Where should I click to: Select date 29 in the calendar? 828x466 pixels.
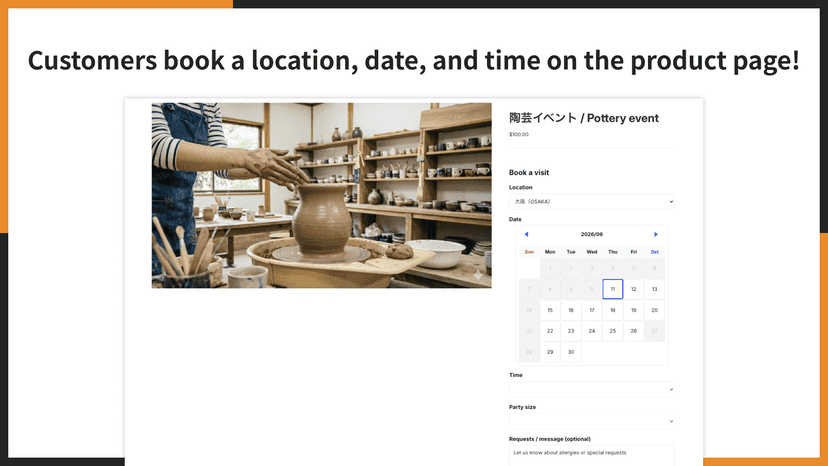click(x=550, y=352)
